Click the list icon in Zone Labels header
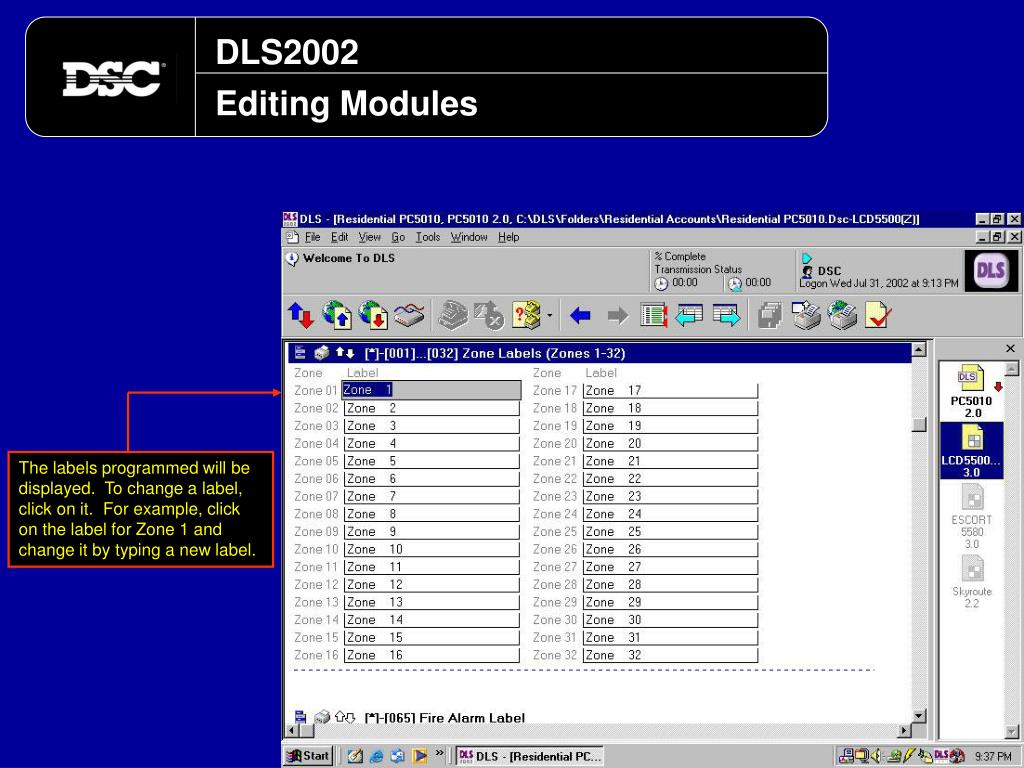 click(300, 353)
